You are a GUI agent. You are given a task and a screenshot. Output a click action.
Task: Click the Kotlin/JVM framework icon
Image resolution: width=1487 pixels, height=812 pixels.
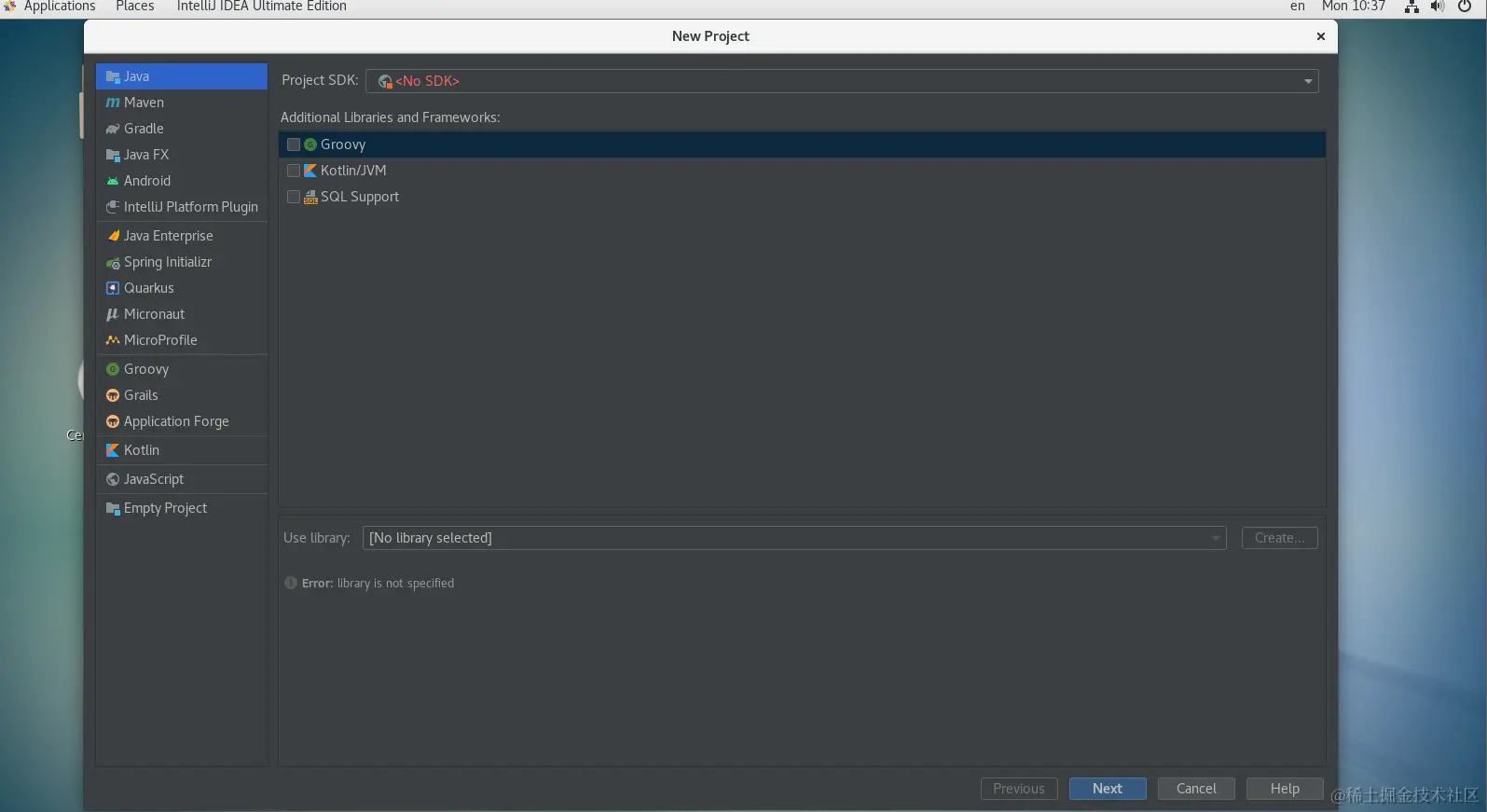coord(310,171)
